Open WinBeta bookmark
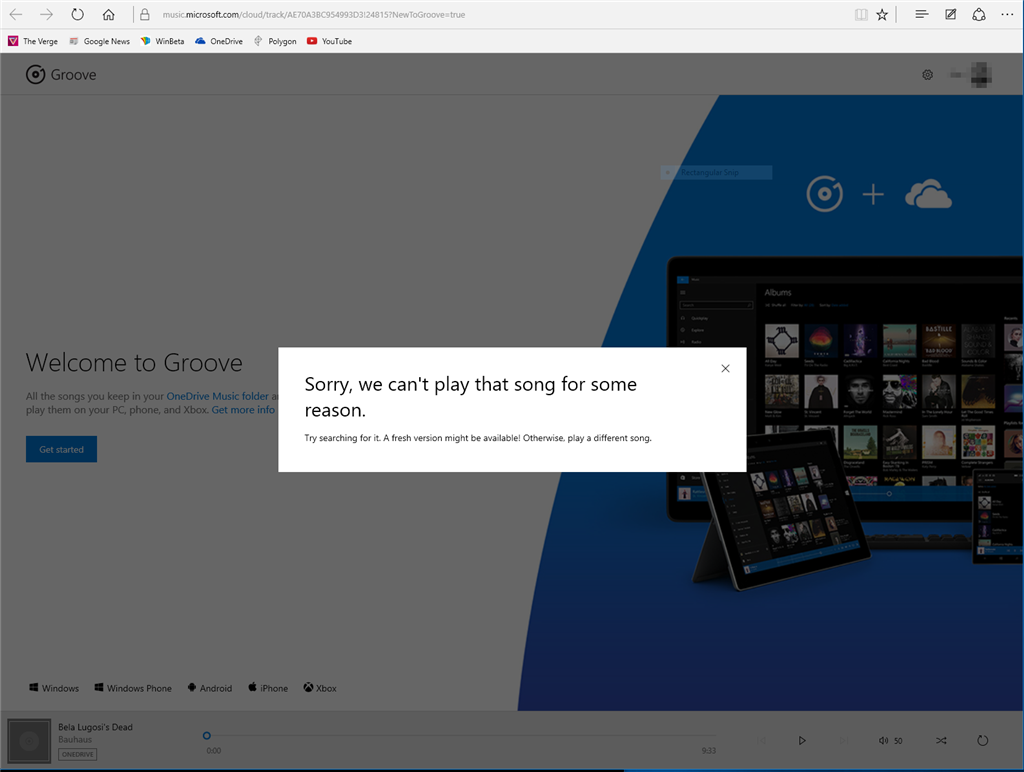Screen dimensions: 1024x772 [162, 41]
